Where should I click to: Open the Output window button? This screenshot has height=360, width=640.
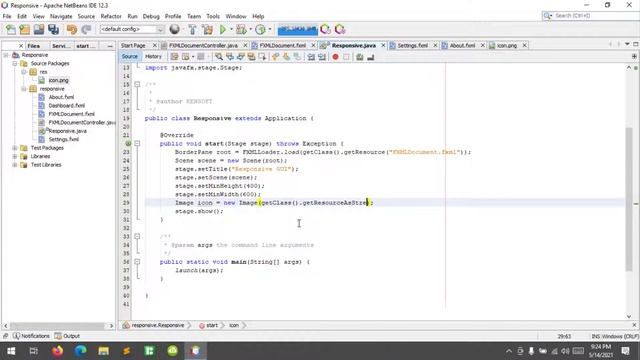point(67,336)
